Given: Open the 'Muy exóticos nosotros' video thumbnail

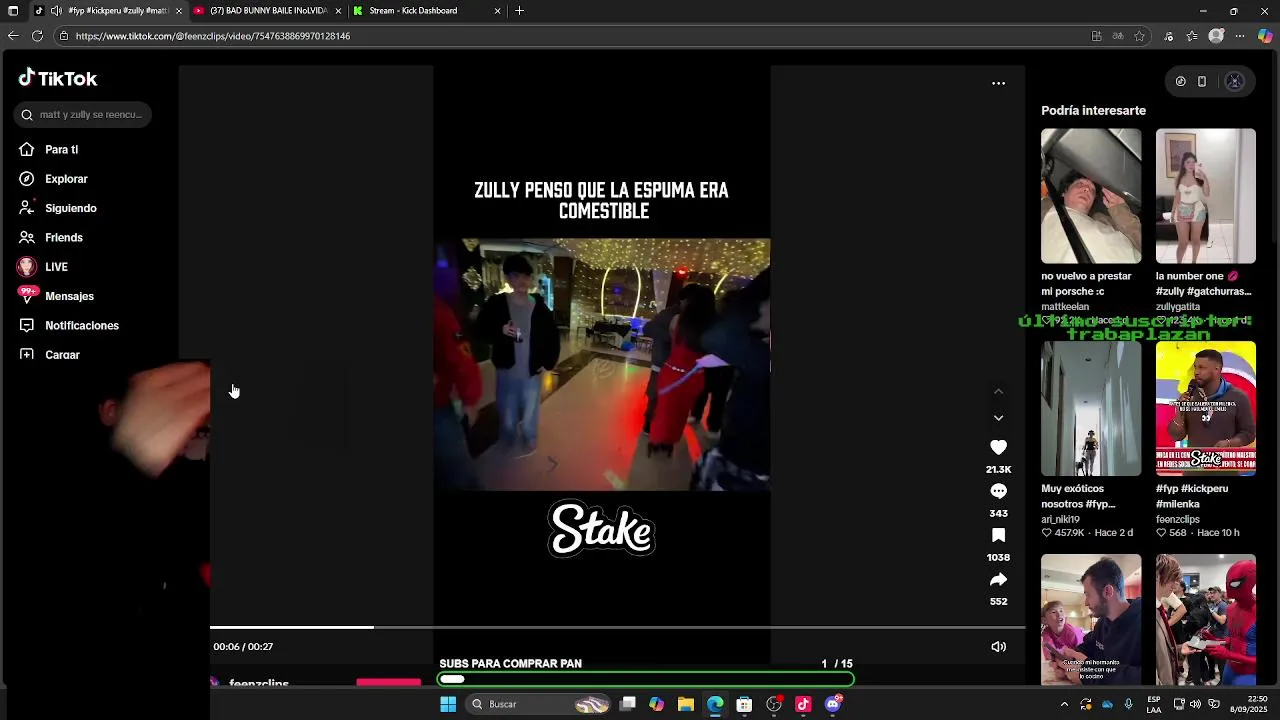Looking at the screenshot, I should 1091,409.
